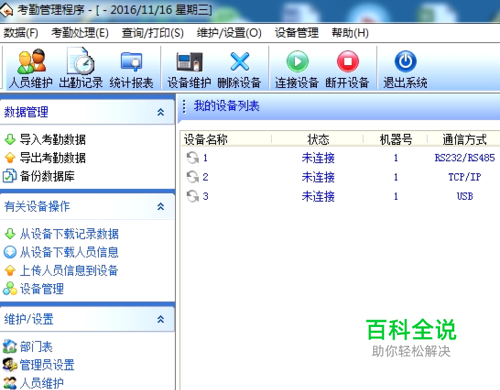Click 未连接 status of device 3
Screen dimensions: 500x390
pyautogui.click(x=318, y=196)
